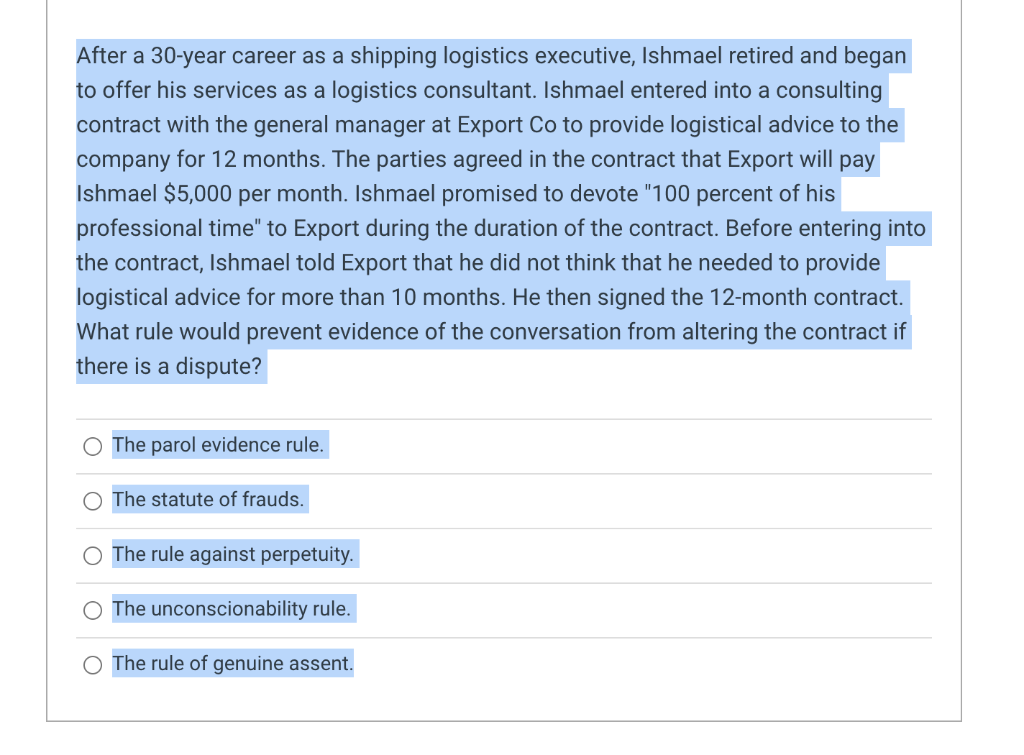
Task: Select the radio button for statute of frauds
Action: click(92, 501)
